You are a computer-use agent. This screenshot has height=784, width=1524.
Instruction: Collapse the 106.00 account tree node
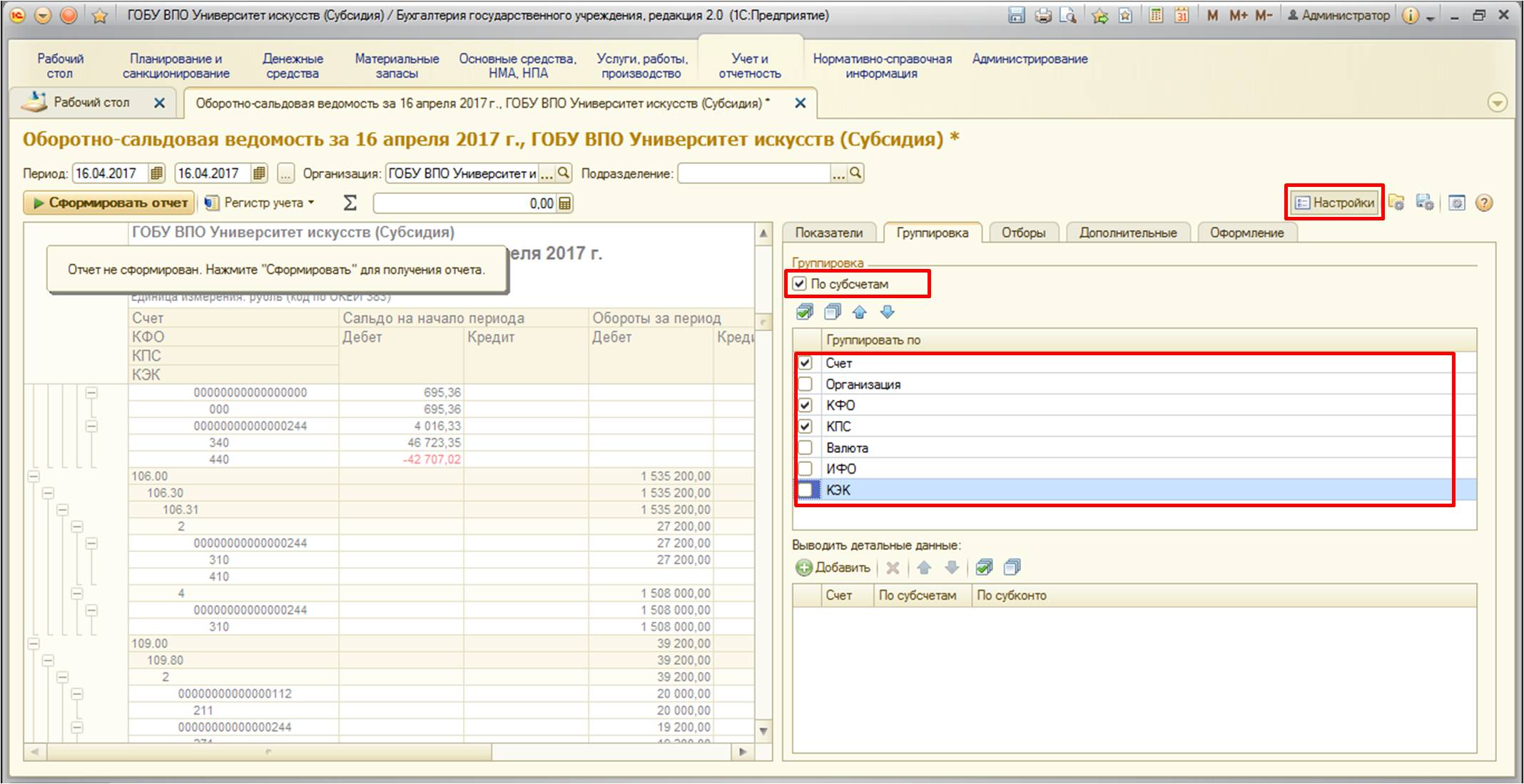(x=34, y=477)
